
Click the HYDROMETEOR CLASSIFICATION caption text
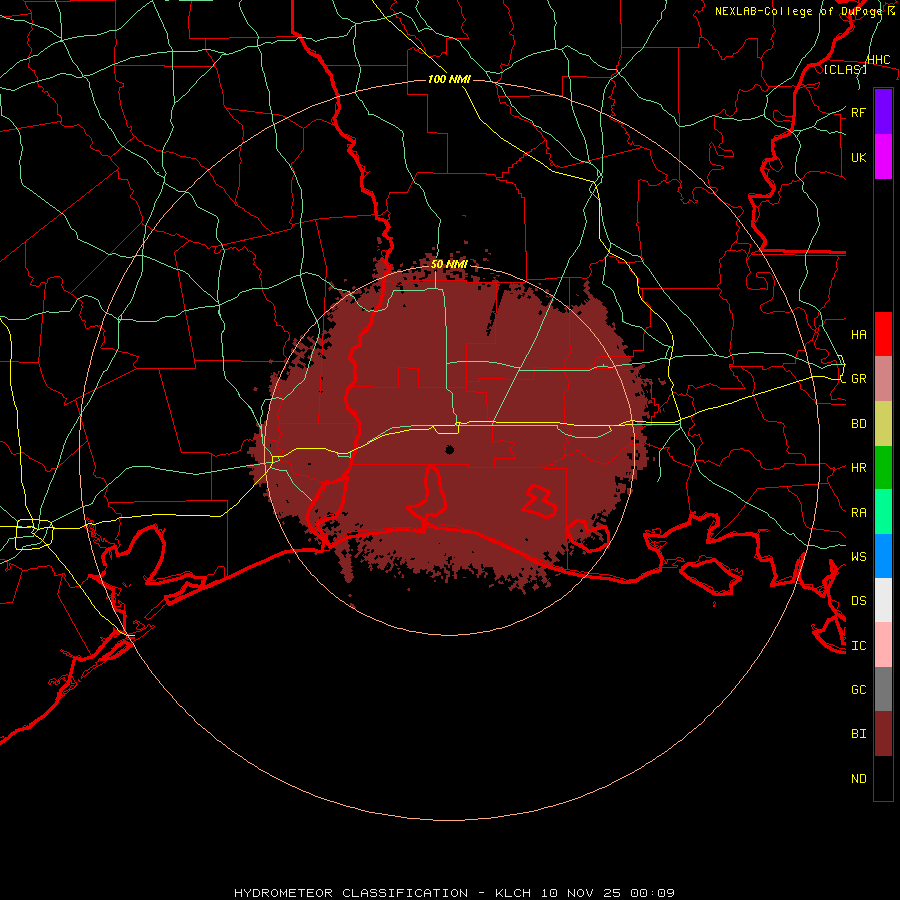[351, 893]
